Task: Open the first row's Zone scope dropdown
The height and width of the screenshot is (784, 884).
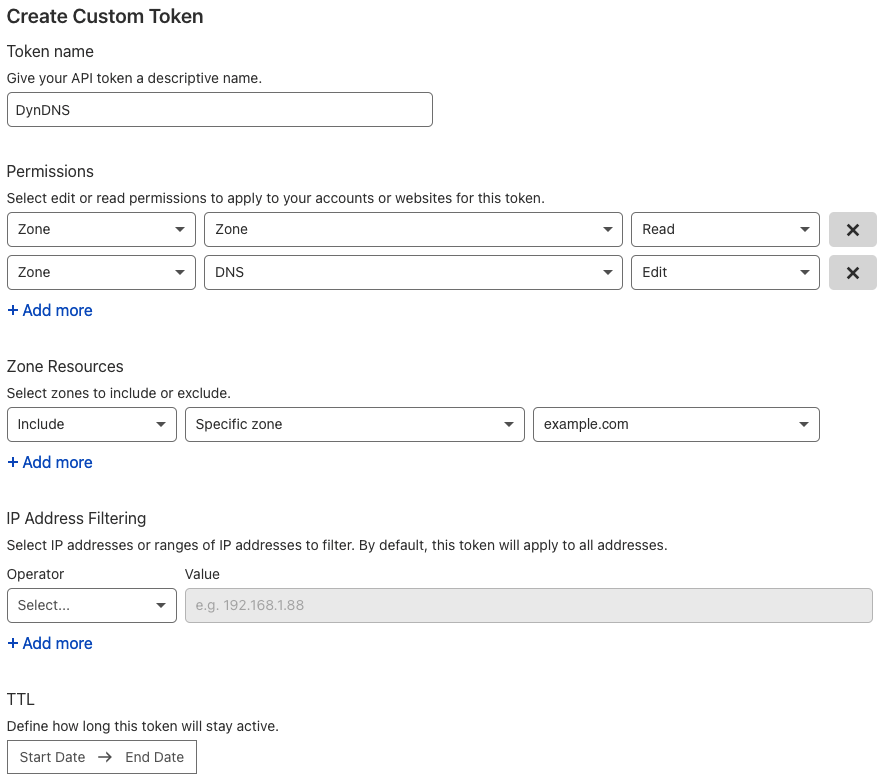Action: (101, 229)
